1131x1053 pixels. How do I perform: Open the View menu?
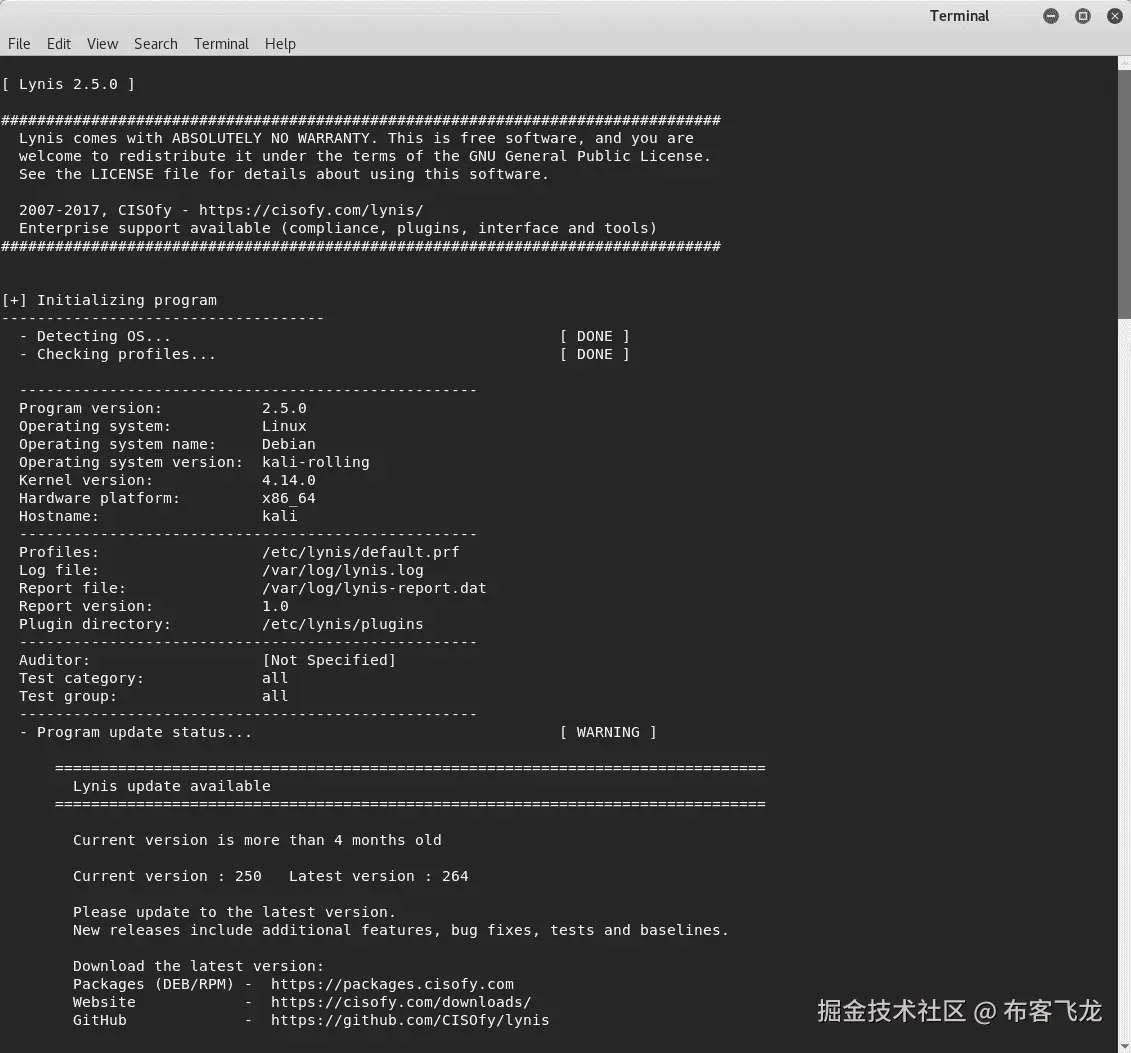pos(102,44)
